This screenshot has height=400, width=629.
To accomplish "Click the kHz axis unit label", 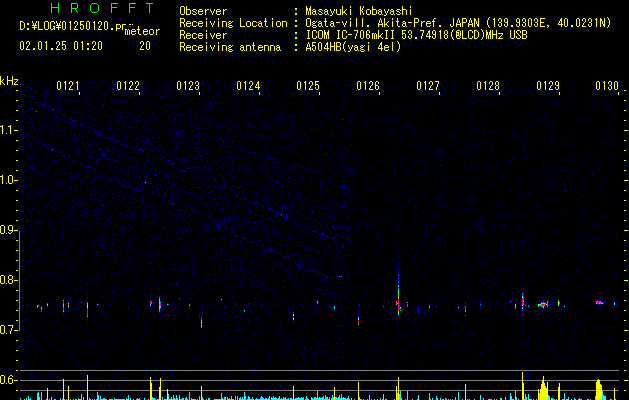I will tap(9, 81).
